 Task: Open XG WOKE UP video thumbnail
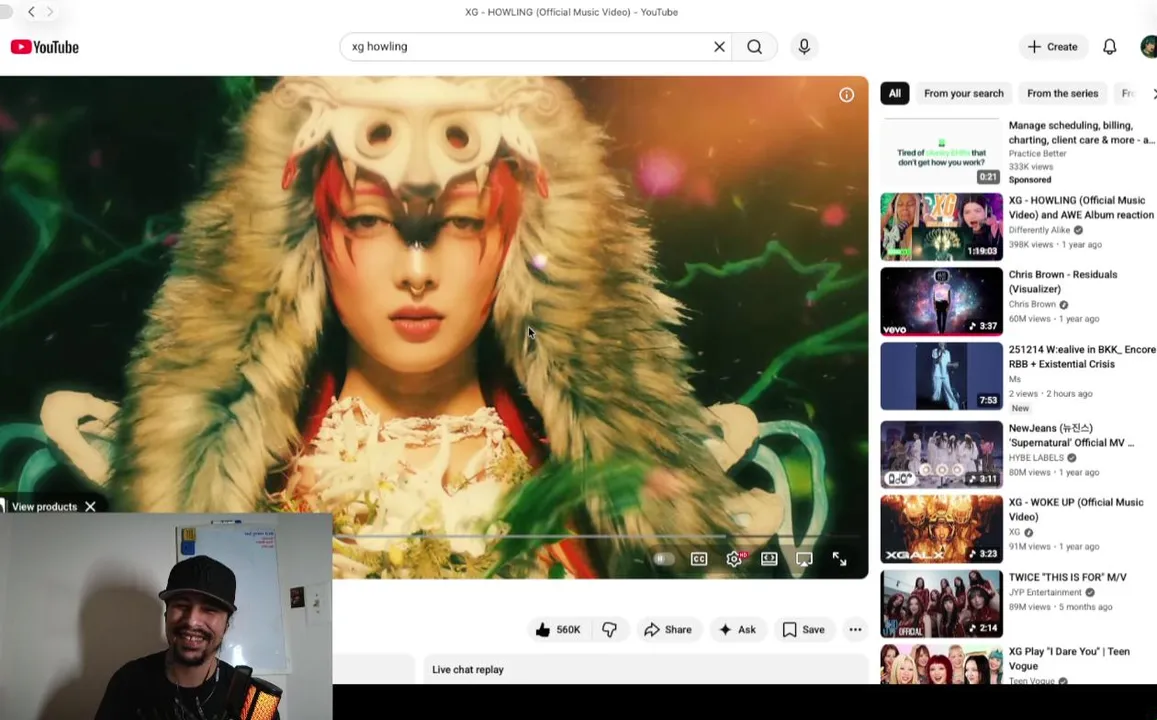coord(941,529)
